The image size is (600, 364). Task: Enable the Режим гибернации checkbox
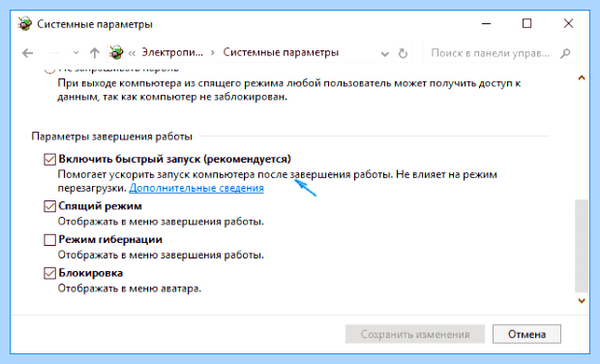pyautogui.click(x=50, y=240)
